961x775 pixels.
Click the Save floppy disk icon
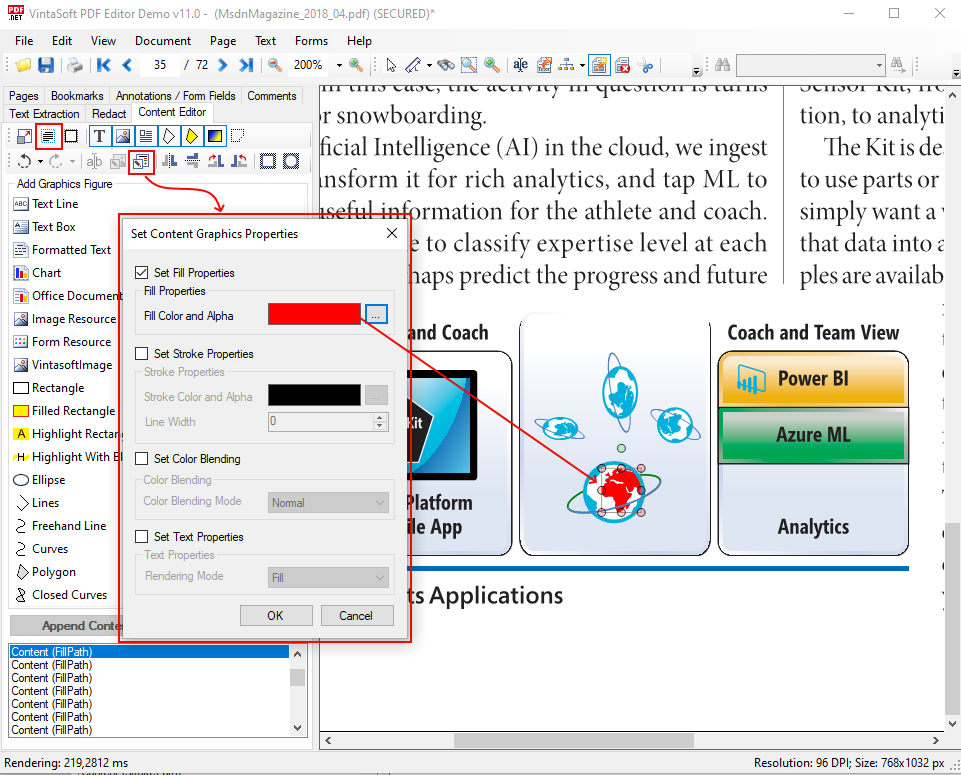click(x=46, y=65)
